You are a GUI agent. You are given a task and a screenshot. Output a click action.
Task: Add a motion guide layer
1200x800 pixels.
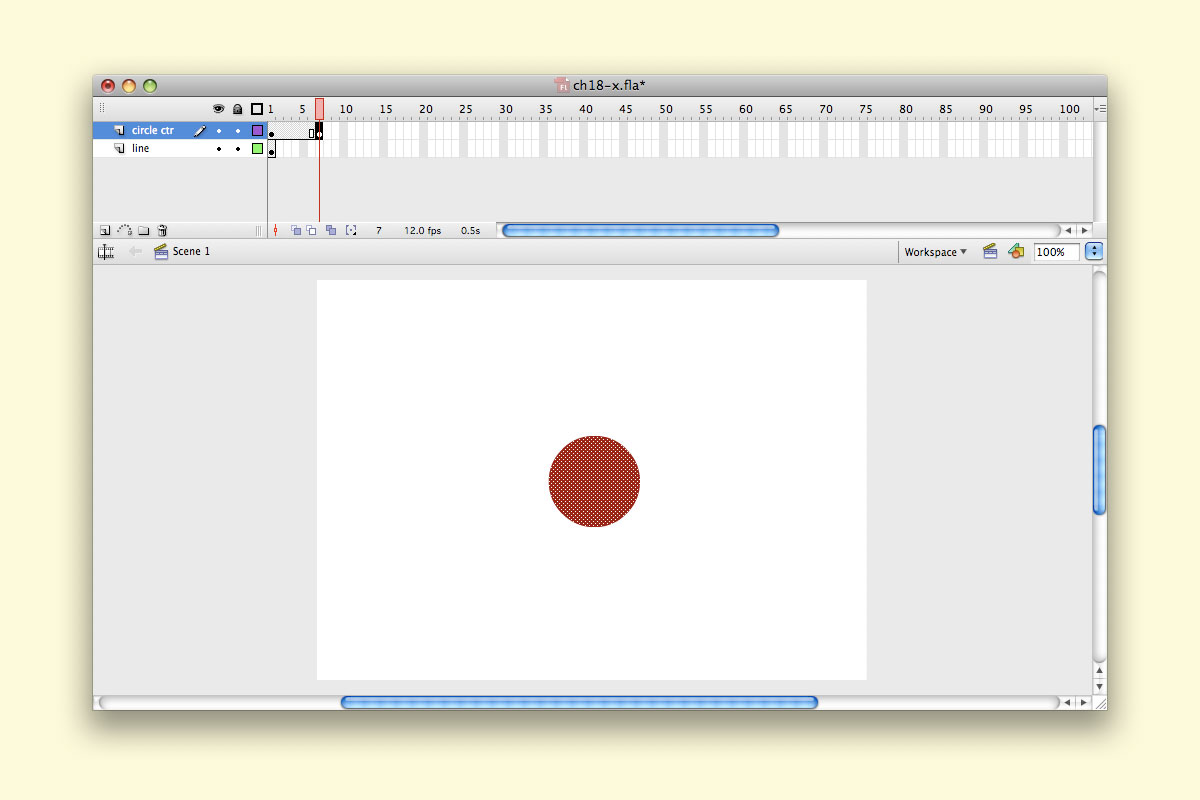(x=124, y=230)
